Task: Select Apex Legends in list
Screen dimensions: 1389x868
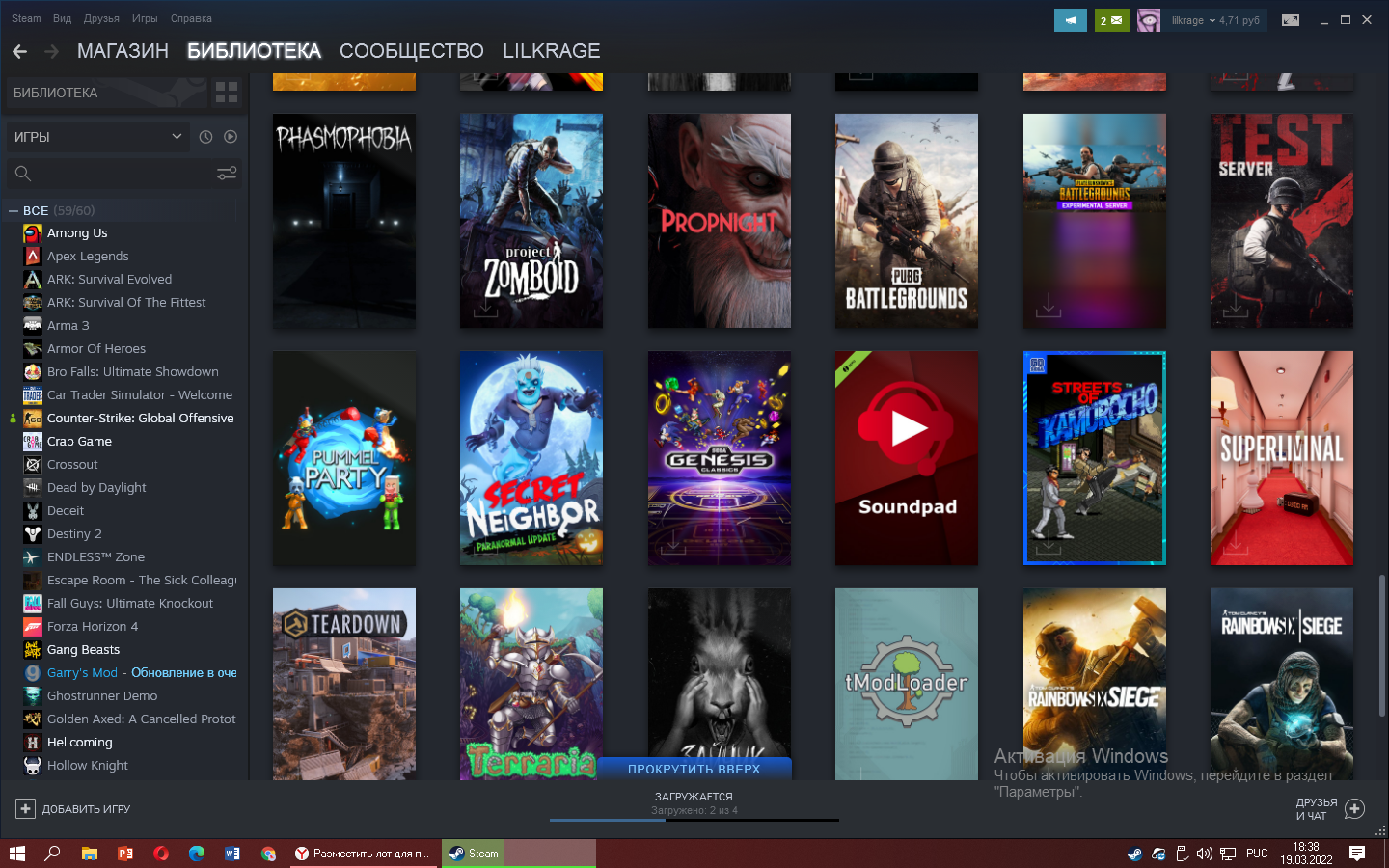Action: coord(88,257)
